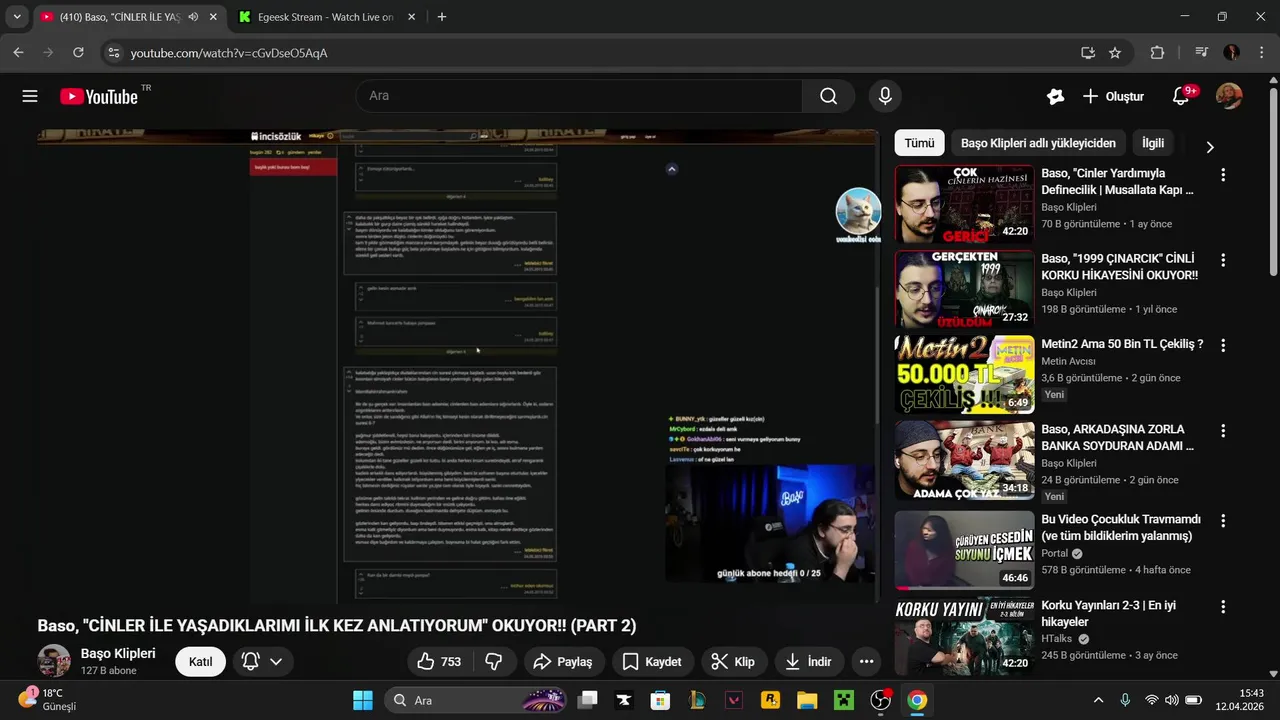Screen dimensions: 1280x720
Task: Open the Metin2 50.000 TL thumbnail
Action: 964,374
